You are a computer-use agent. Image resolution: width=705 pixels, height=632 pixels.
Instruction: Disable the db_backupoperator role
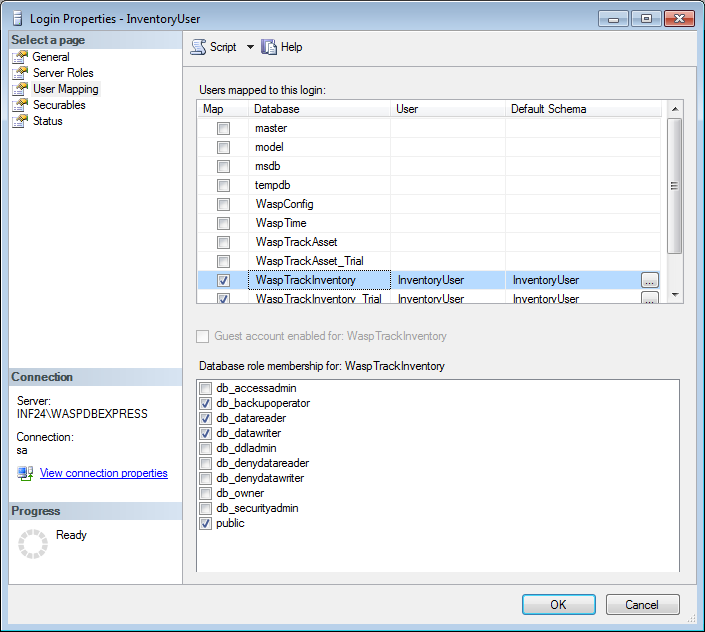pos(205,403)
